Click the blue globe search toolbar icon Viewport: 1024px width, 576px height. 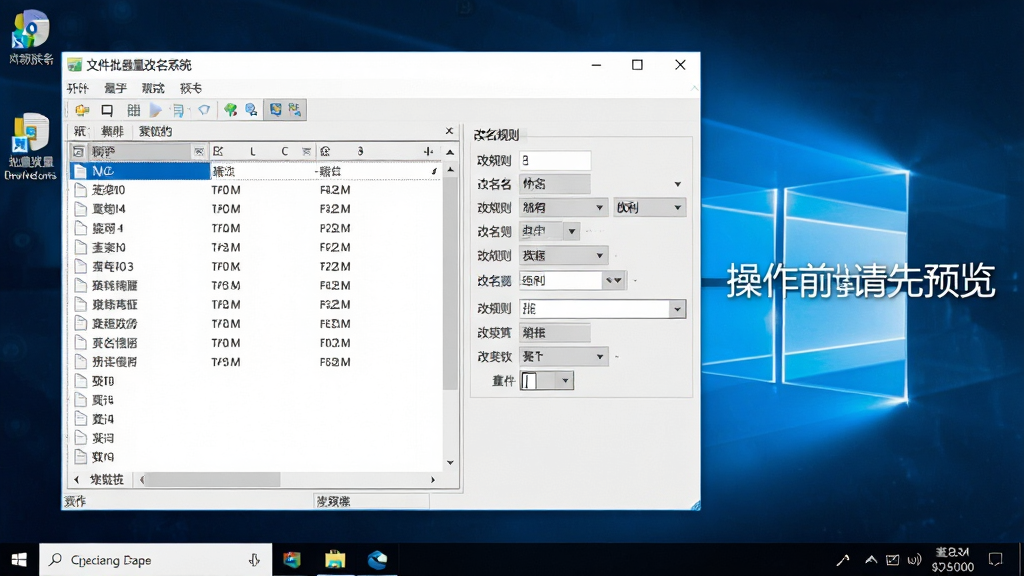pyautogui.click(x=251, y=110)
